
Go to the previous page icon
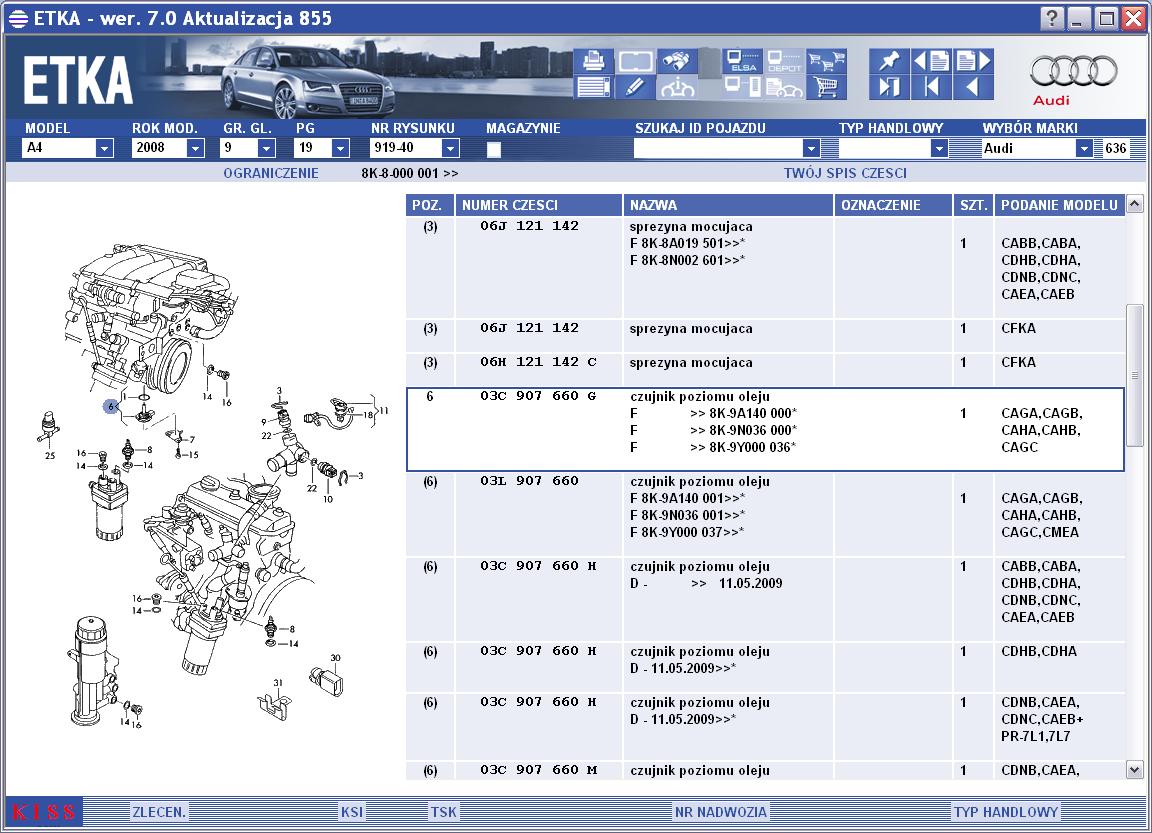point(931,61)
